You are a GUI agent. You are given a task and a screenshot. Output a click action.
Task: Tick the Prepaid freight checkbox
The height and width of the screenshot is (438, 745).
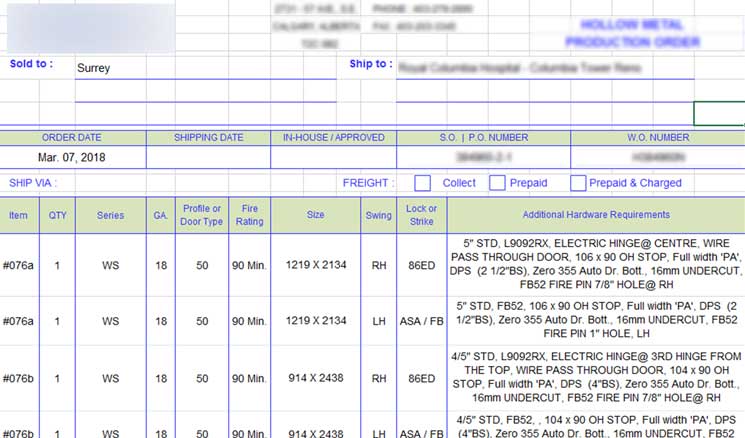pos(497,183)
